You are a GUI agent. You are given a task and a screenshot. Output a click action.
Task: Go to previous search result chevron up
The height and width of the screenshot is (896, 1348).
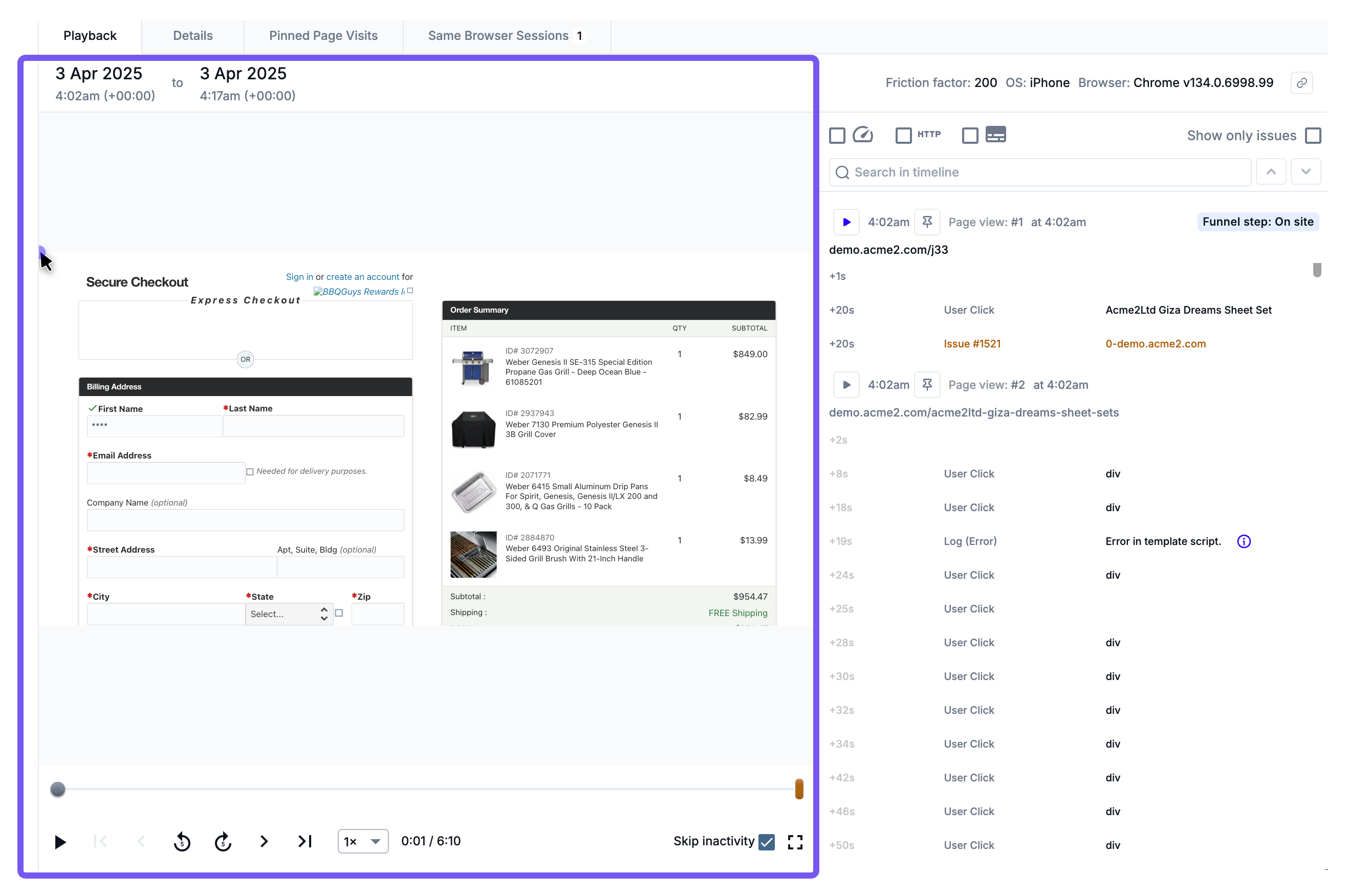coord(1271,172)
